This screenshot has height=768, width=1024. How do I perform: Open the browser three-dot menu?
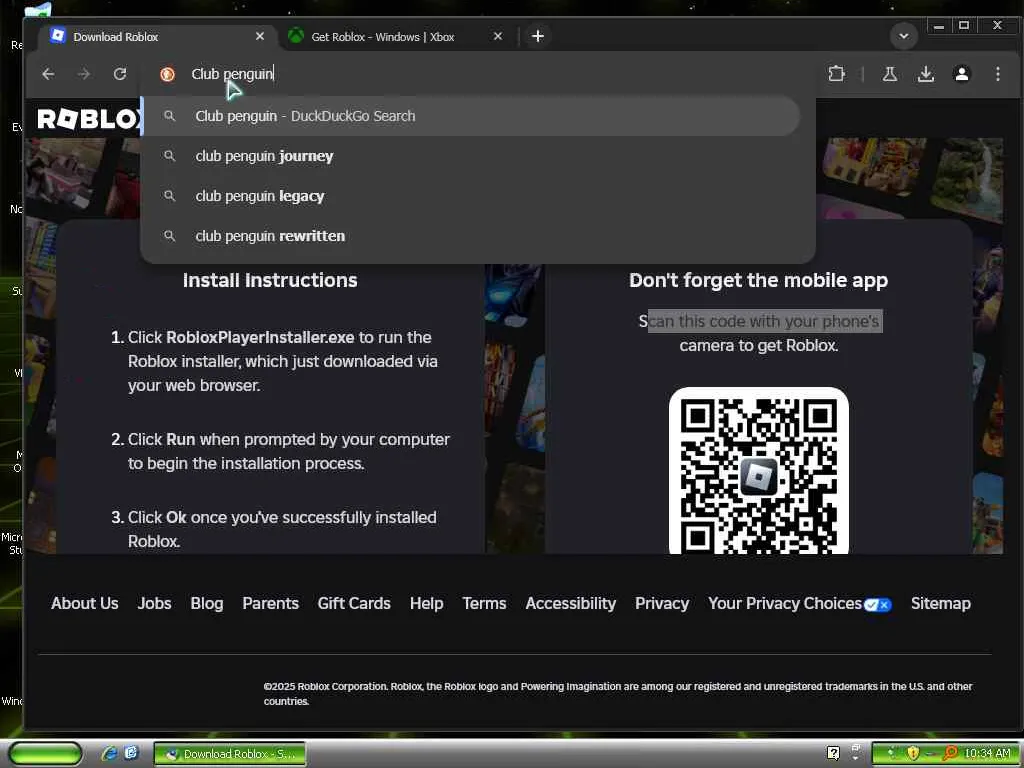click(x=997, y=74)
